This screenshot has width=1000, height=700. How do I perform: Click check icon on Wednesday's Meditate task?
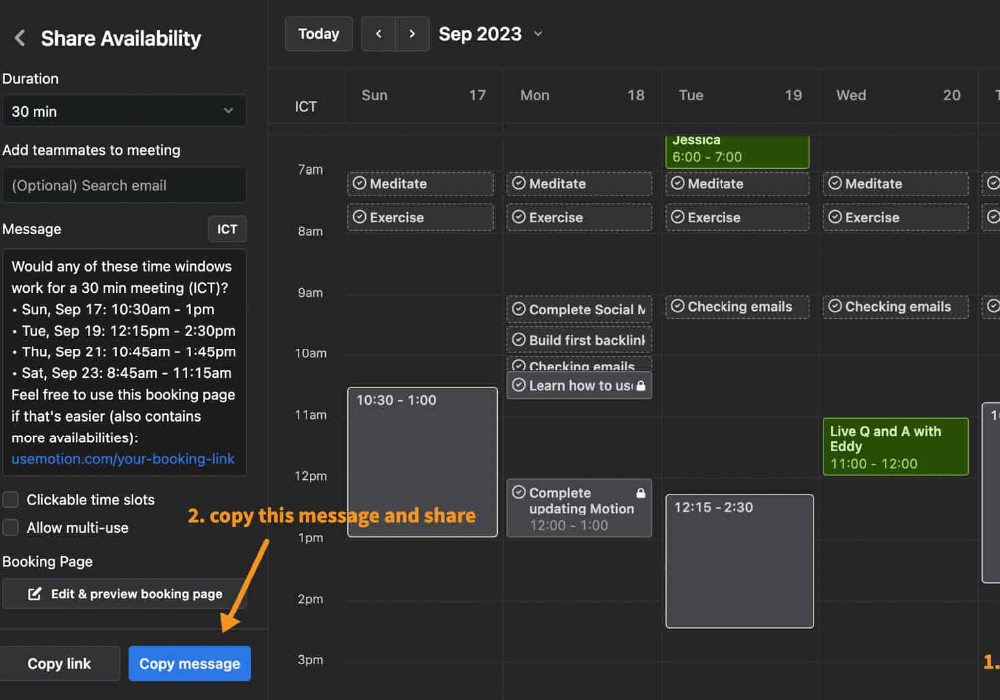point(834,184)
